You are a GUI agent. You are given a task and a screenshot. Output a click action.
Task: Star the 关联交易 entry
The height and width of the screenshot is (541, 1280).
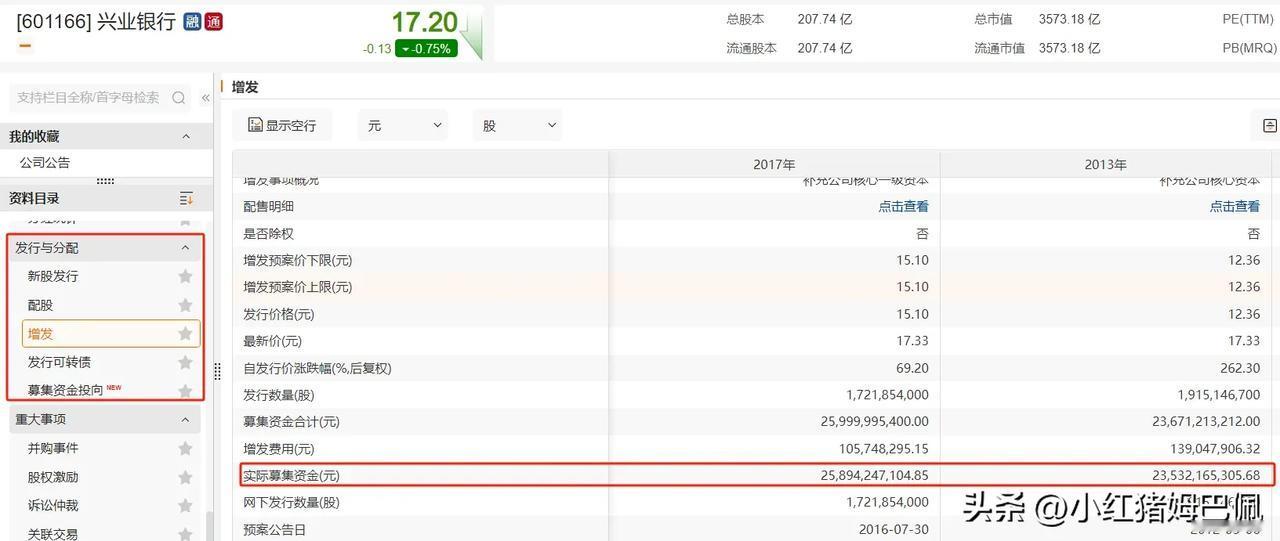185,533
